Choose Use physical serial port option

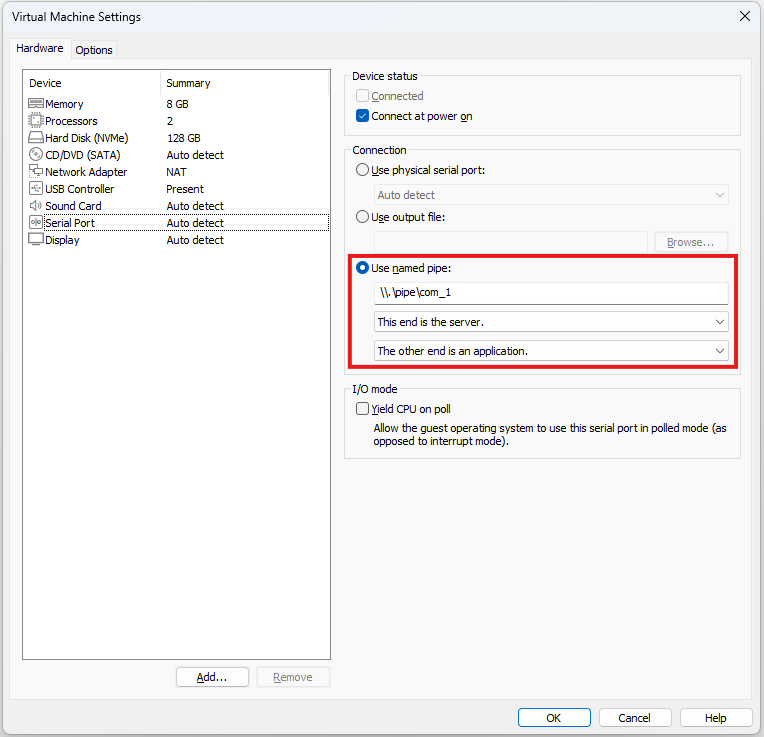tap(363, 170)
